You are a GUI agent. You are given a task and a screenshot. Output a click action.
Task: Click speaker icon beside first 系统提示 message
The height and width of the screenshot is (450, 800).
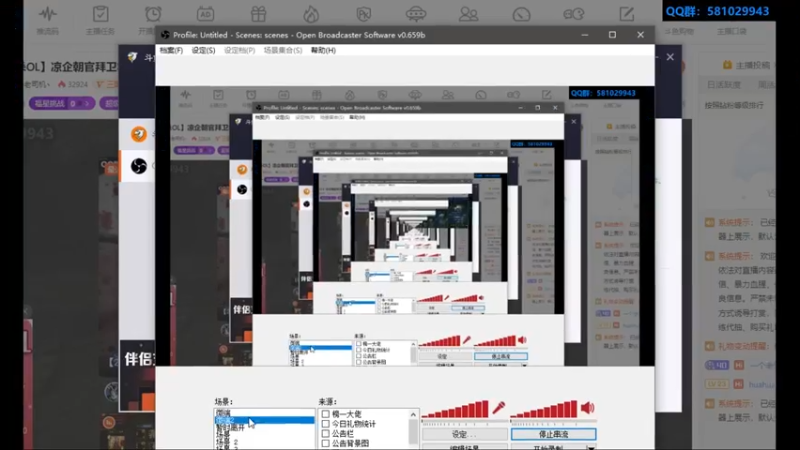[x=710, y=222]
